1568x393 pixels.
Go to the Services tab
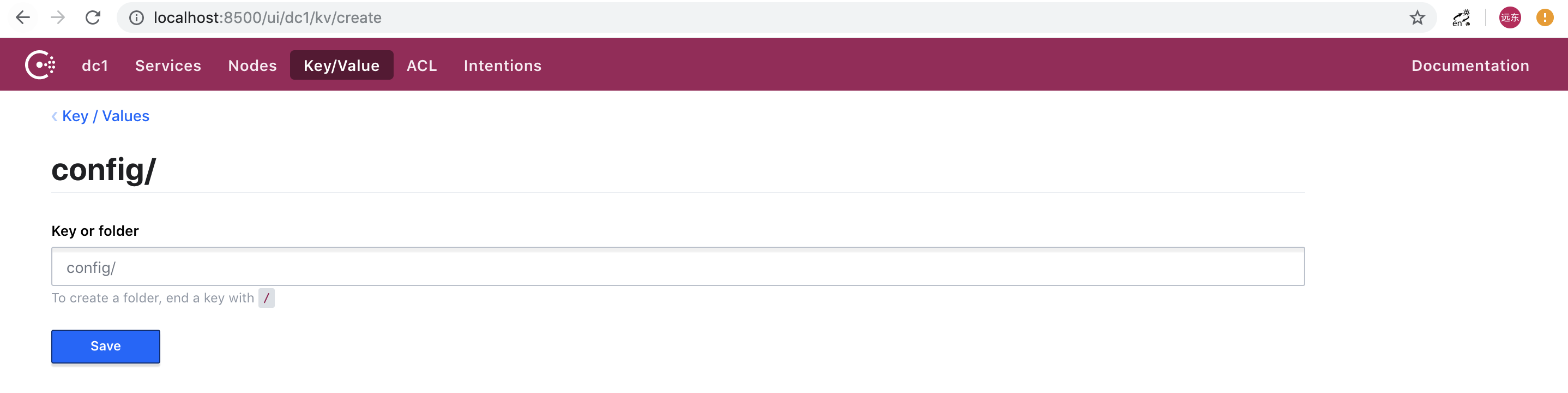click(168, 65)
